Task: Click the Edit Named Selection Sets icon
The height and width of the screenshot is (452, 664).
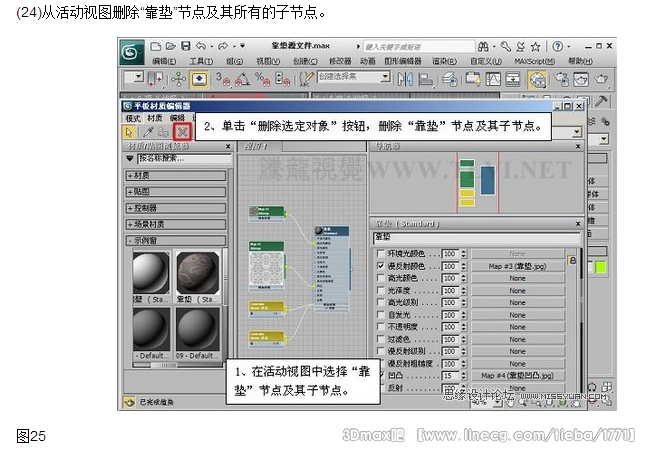Action: pos(306,79)
